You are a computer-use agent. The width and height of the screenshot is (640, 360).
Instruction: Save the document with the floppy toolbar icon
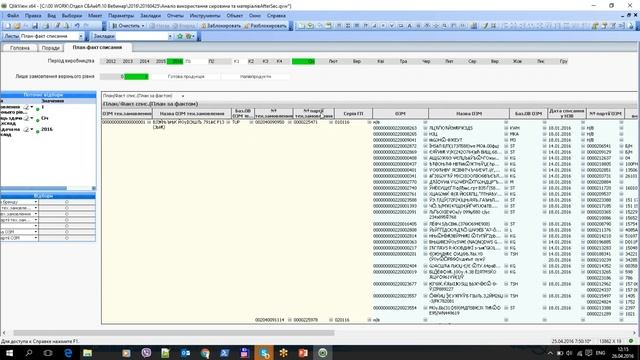point(35,26)
